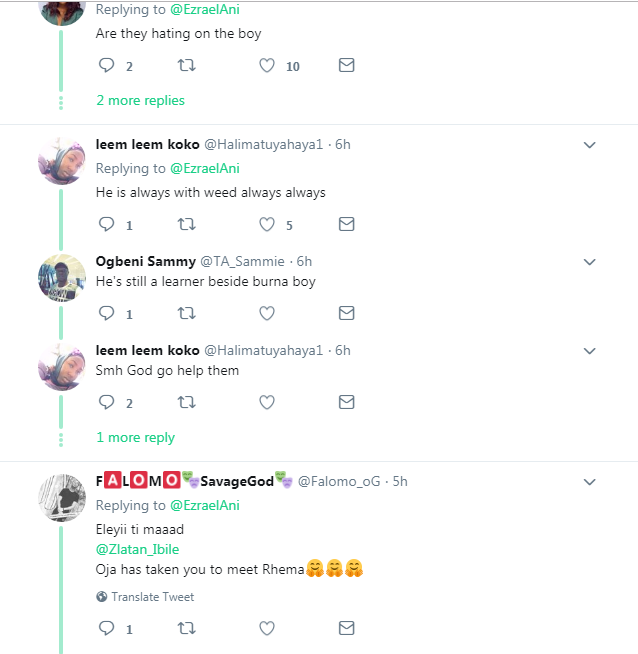This screenshot has width=638, height=654.
Task: Expand options for first leem leem koko tweet
Action: (x=589, y=145)
